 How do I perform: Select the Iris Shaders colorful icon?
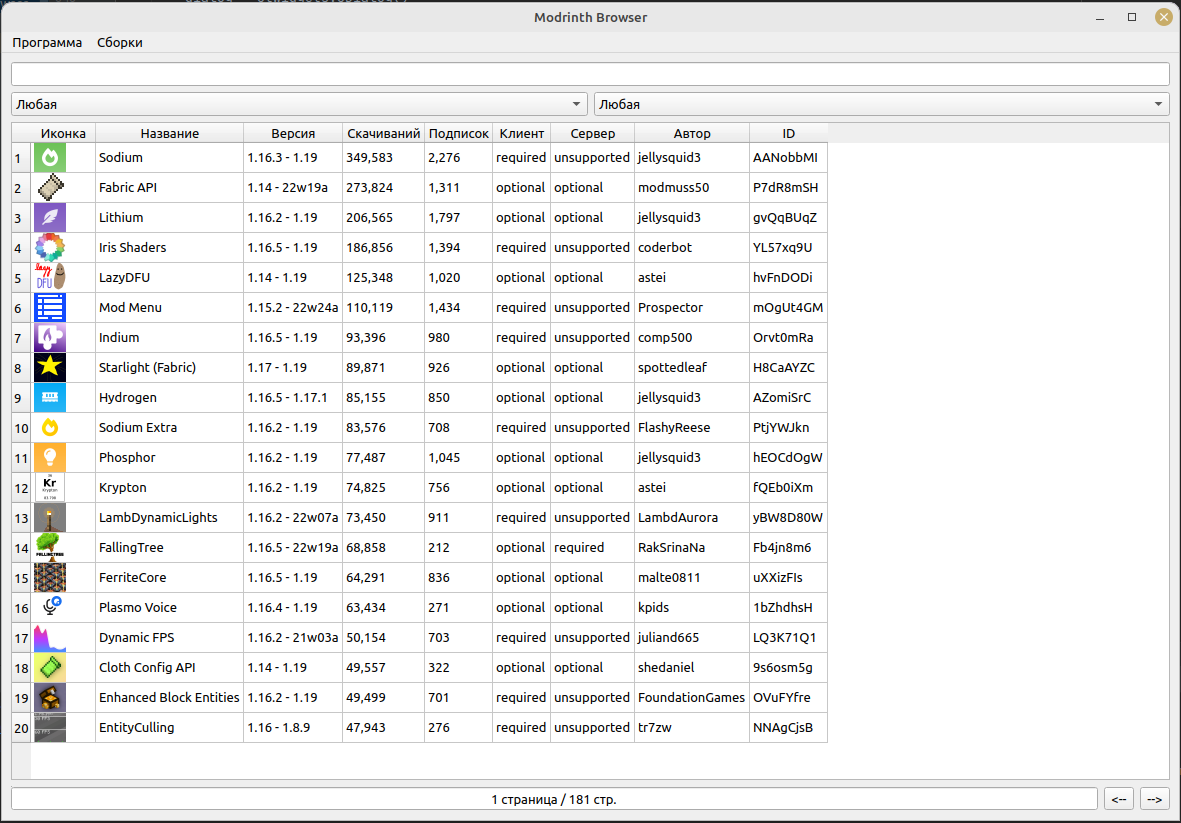(50, 248)
